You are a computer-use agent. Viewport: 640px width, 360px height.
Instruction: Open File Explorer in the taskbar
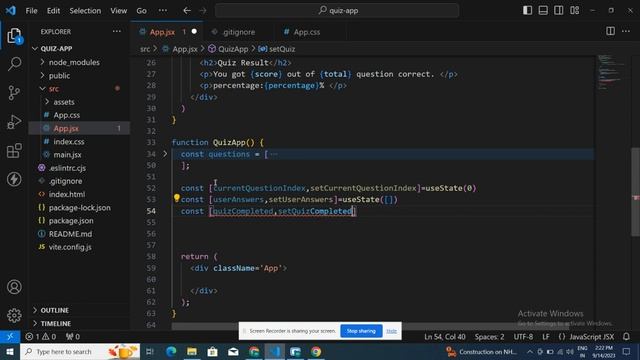coord(192,351)
